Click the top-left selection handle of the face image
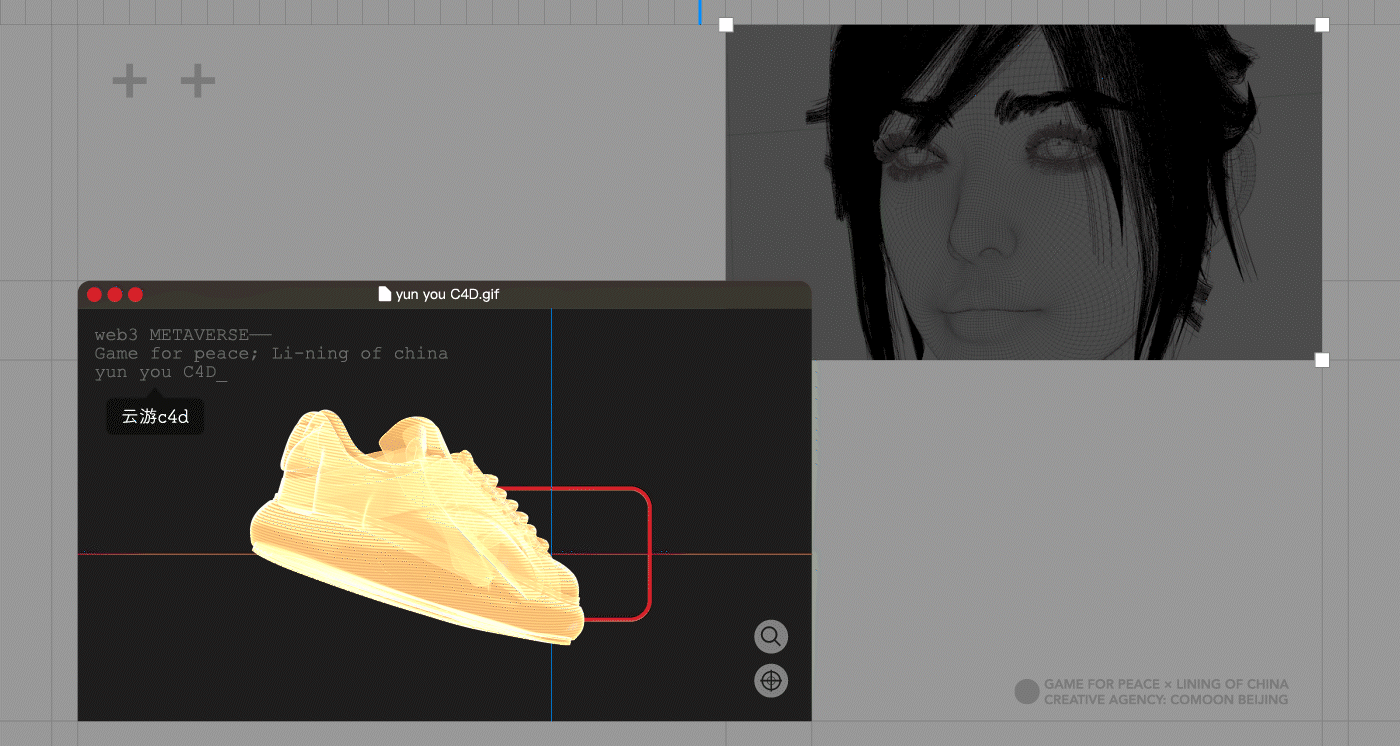Image resolution: width=1400 pixels, height=746 pixels. [x=726, y=25]
